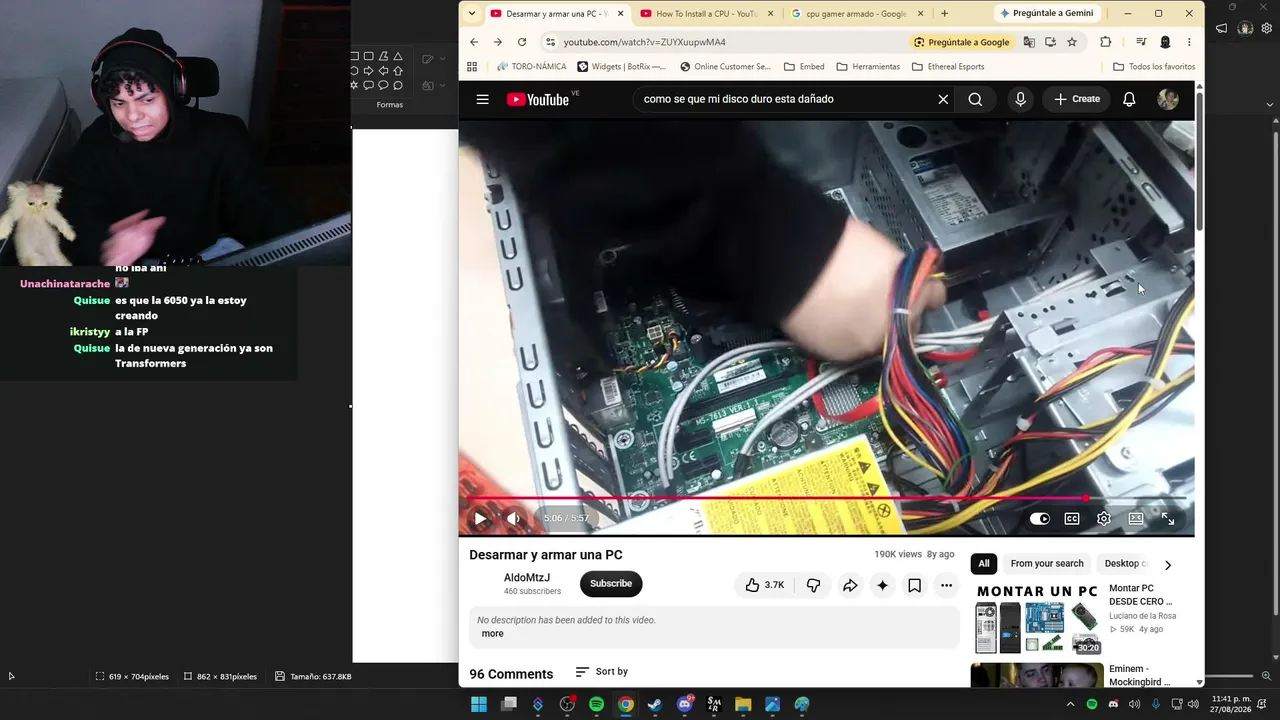Image resolution: width=1280 pixels, height=720 pixels.
Task: Select the 'All' filter chip
Action: click(984, 563)
